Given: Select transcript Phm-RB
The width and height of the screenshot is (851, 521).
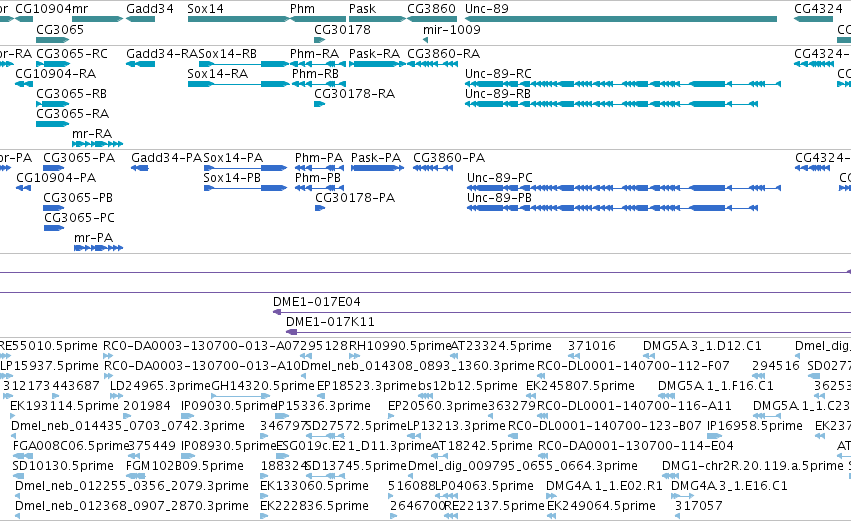Looking at the screenshot, I should 319,84.
